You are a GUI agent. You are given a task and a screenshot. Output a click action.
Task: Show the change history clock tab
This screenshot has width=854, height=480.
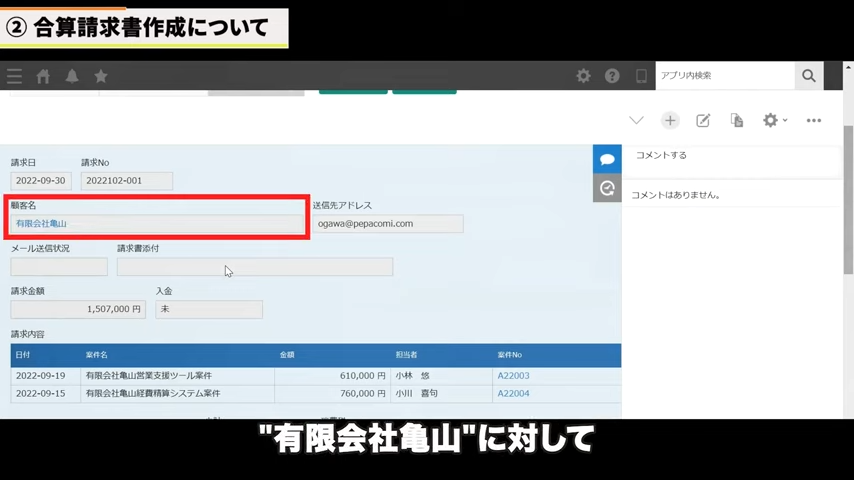(607, 188)
